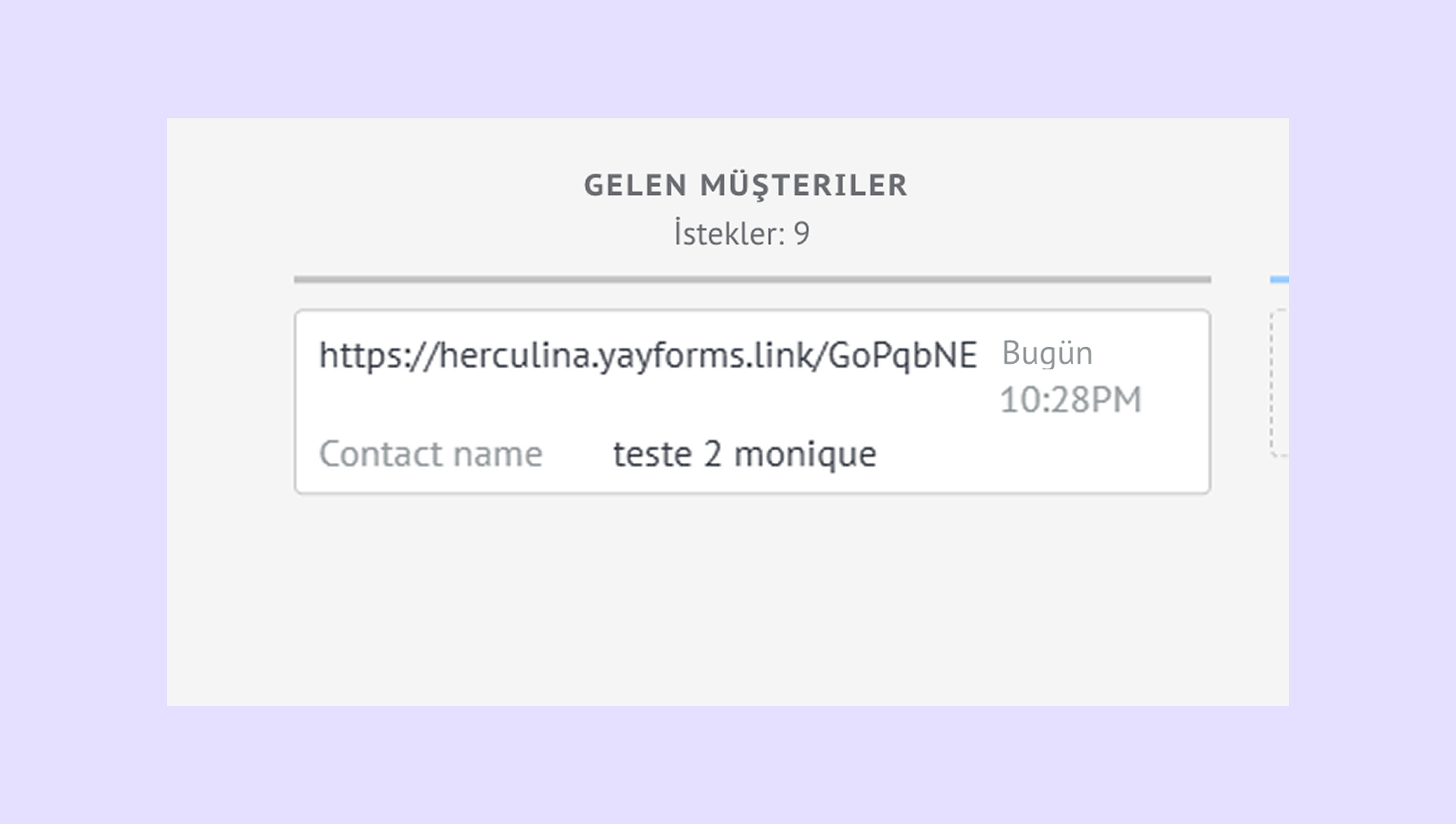Screen dimensions: 1456x824
Task: Click the lavender background below the panel
Action: coord(728,764)
